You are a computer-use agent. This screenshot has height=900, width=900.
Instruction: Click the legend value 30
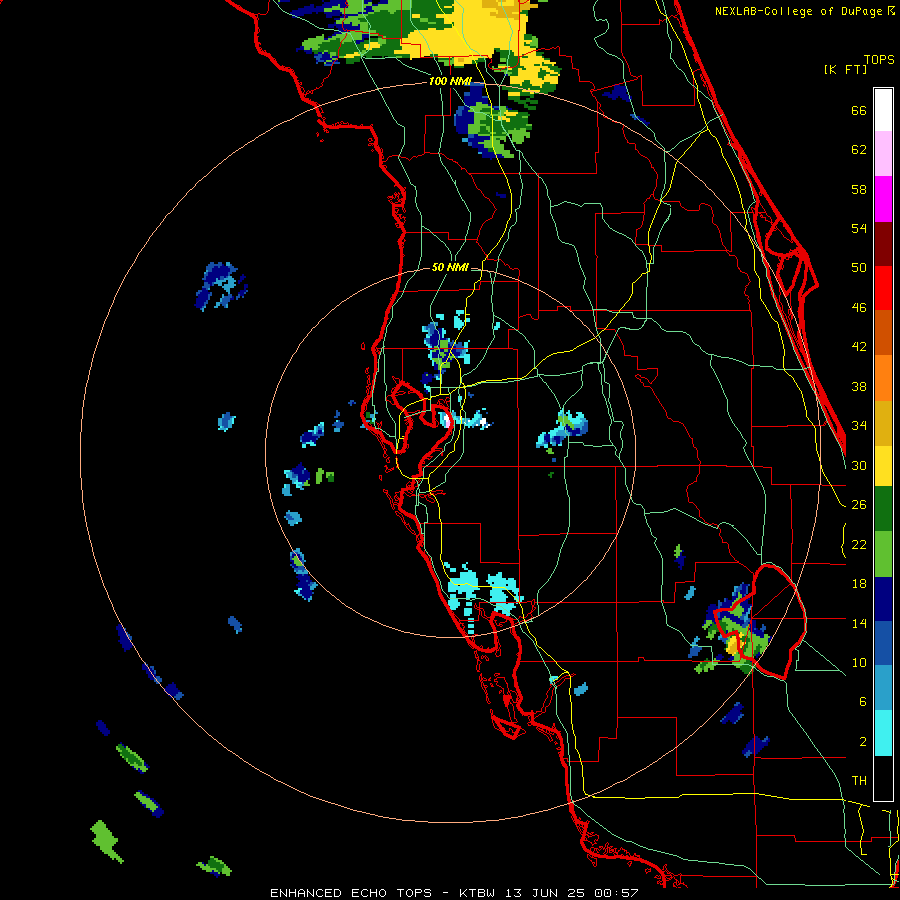tap(859, 465)
